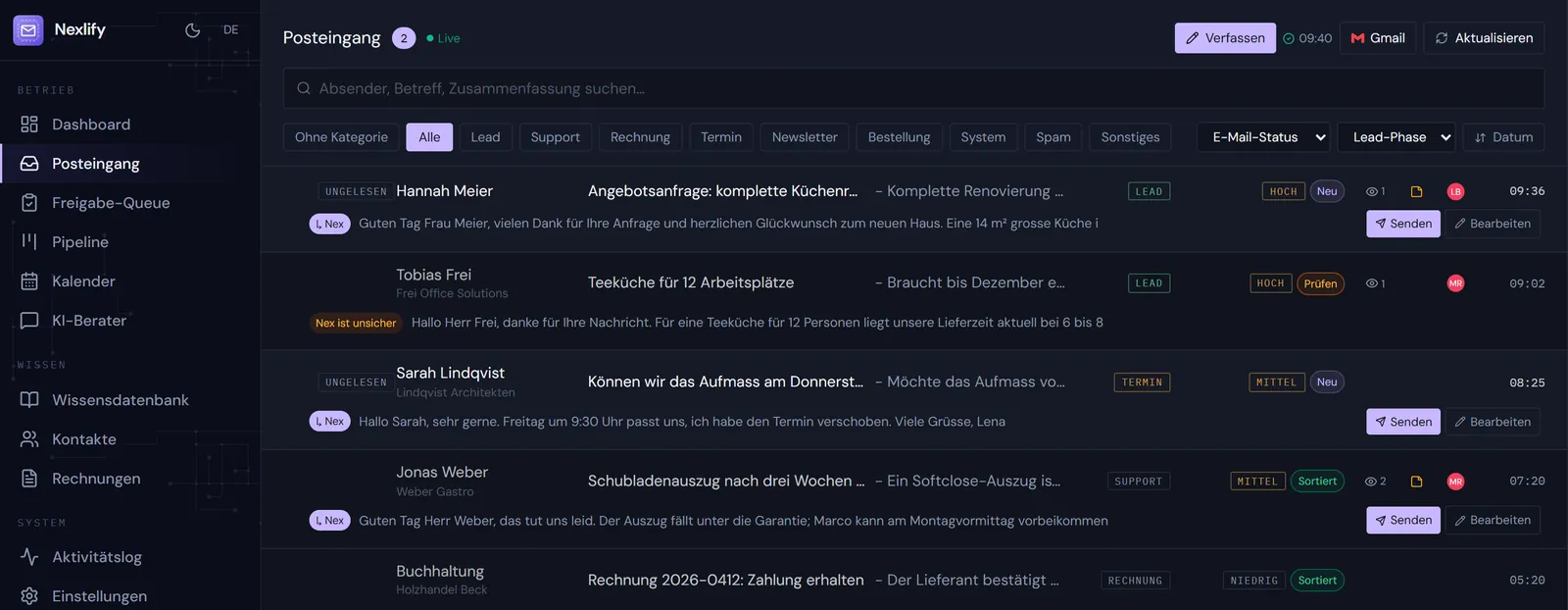Click the MR avatar in Jonas Weber row
1568x610 pixels.
click(1455, 482)
